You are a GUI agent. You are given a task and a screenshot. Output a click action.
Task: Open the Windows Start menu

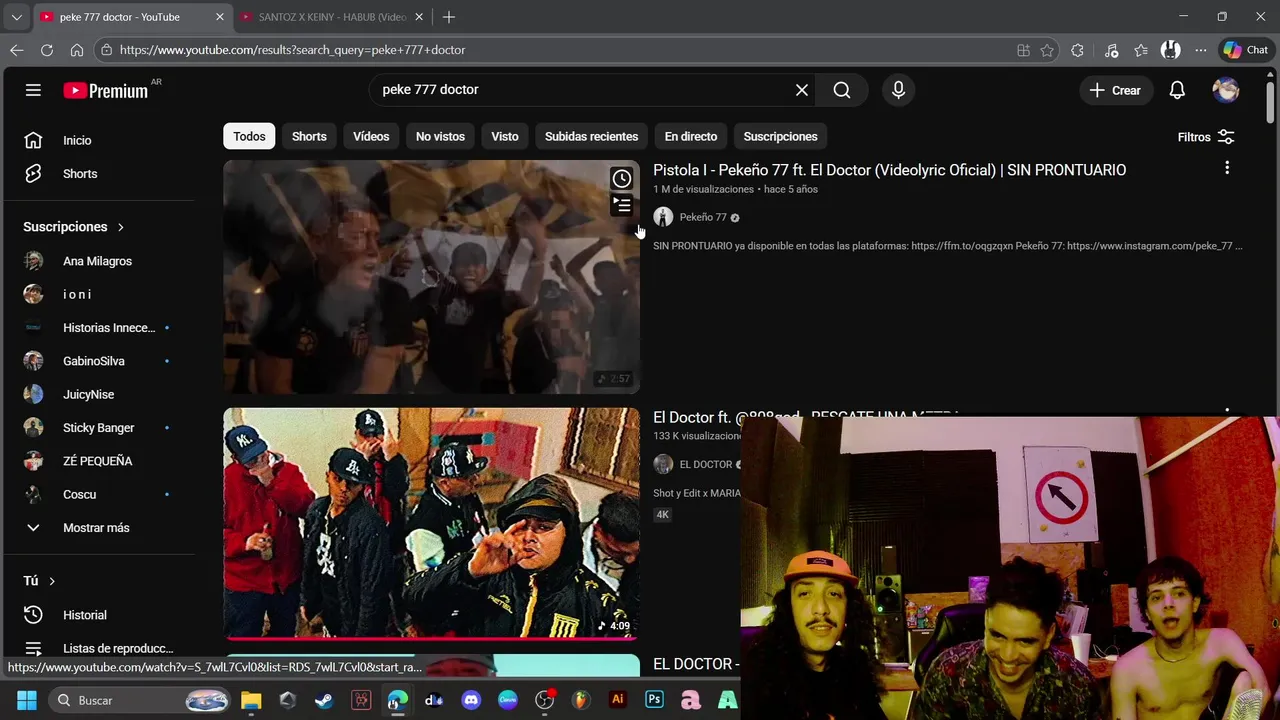pyautogui.click(x=27, y=700)
